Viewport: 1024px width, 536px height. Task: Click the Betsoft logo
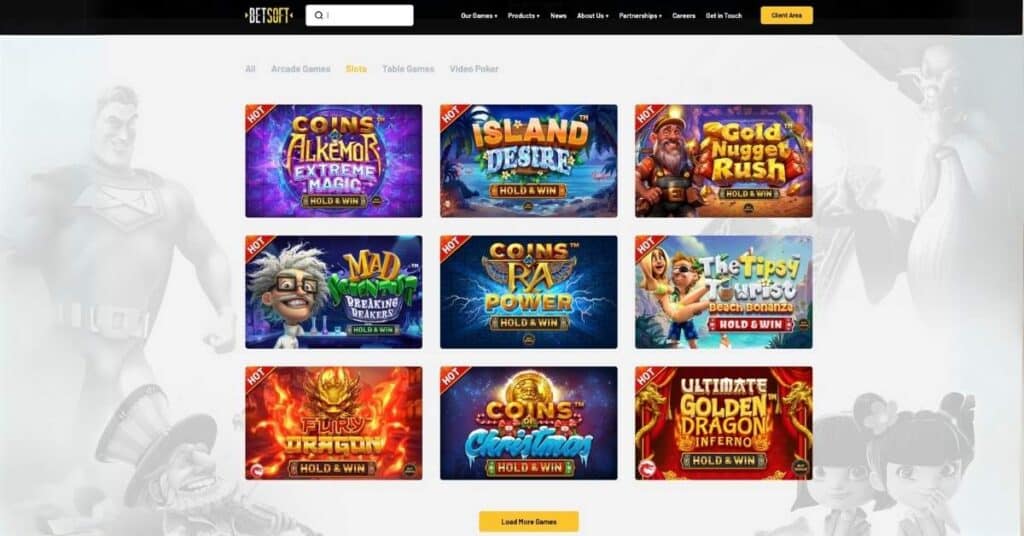click(268, 16)
